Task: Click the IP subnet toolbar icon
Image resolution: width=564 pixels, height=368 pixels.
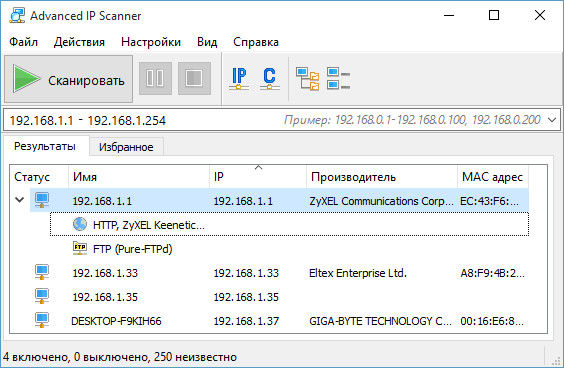Action: point(239,78)
